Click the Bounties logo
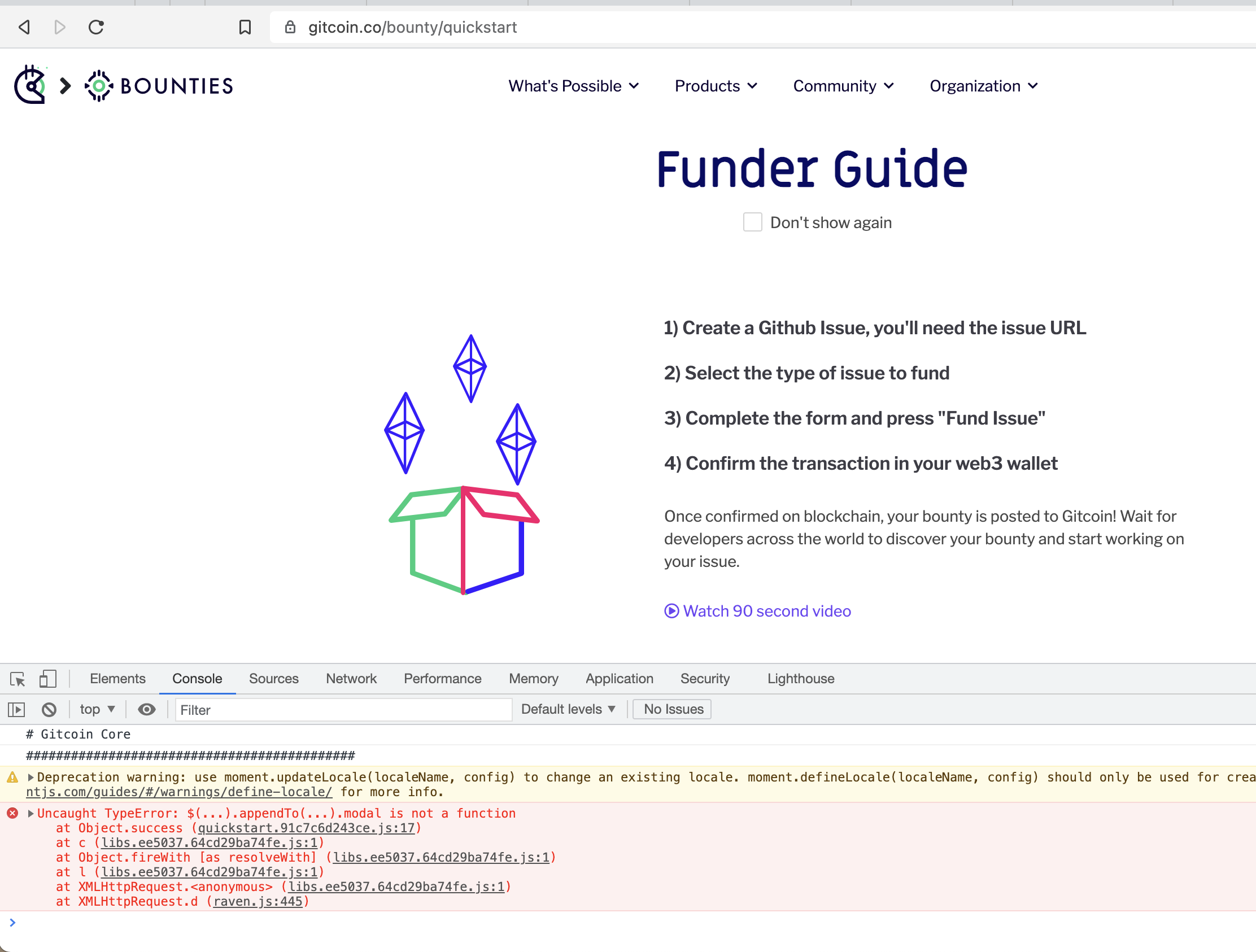 (159, 86)
